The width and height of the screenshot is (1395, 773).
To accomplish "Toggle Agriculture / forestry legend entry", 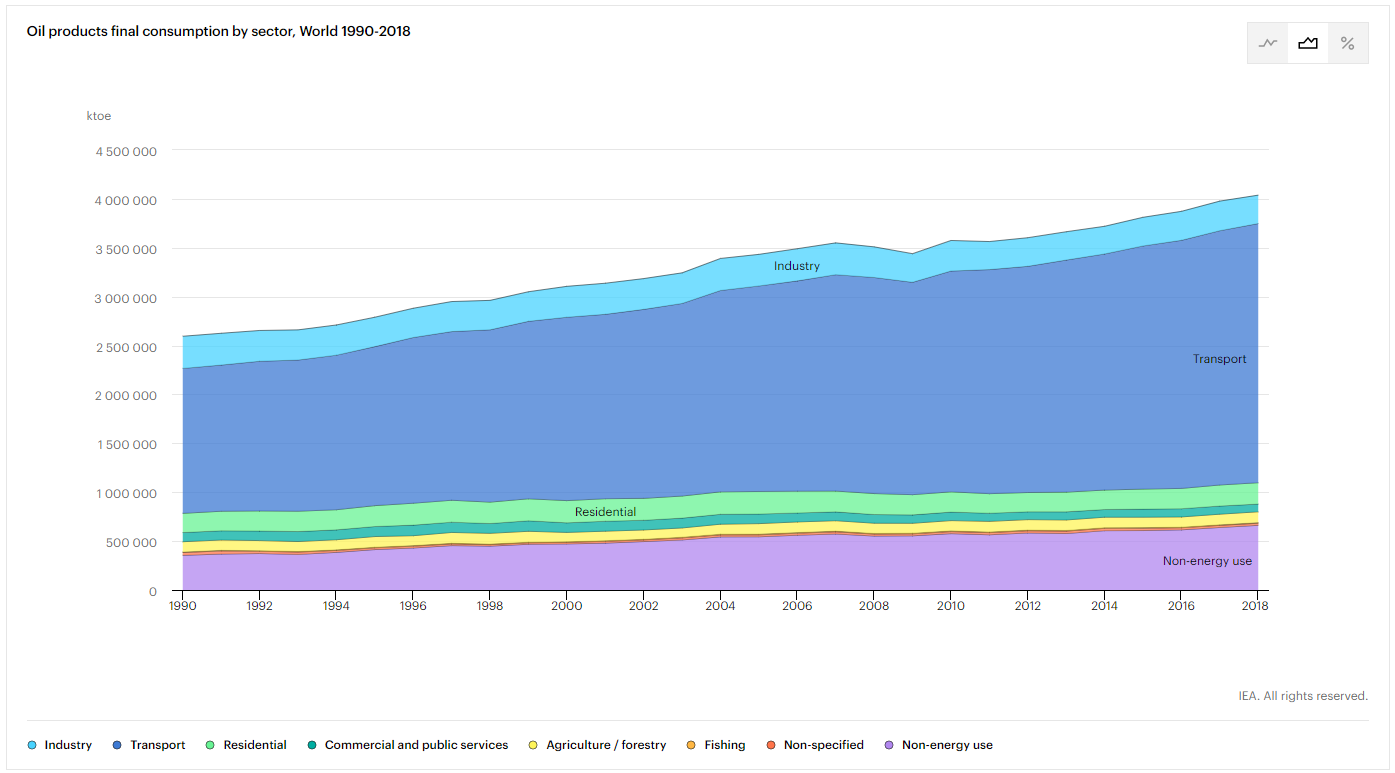I will [x=597, y=745].
